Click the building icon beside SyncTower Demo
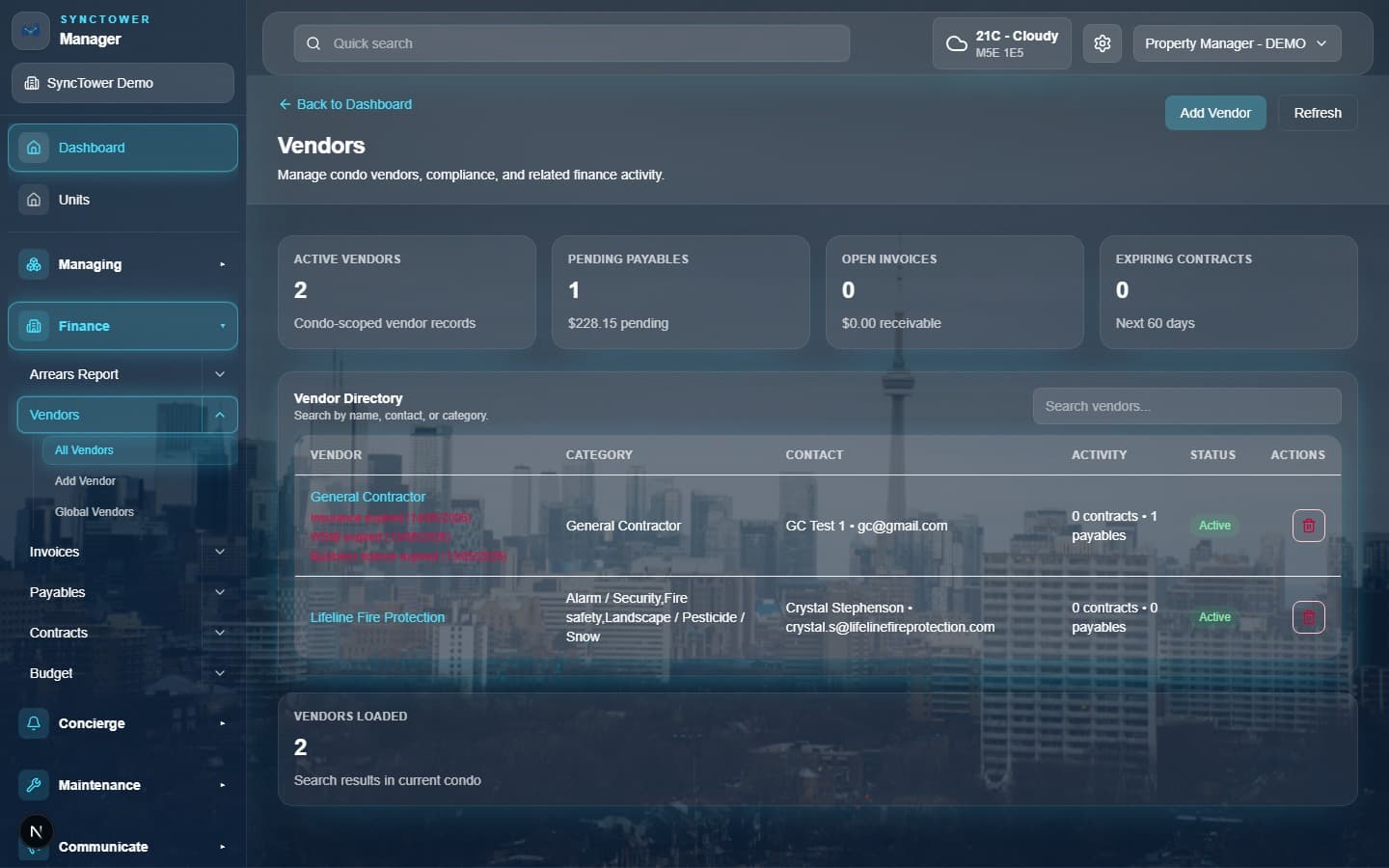The height and width of the screenshot is (868, 1389). pyautogui.click(x=32, y=83)
